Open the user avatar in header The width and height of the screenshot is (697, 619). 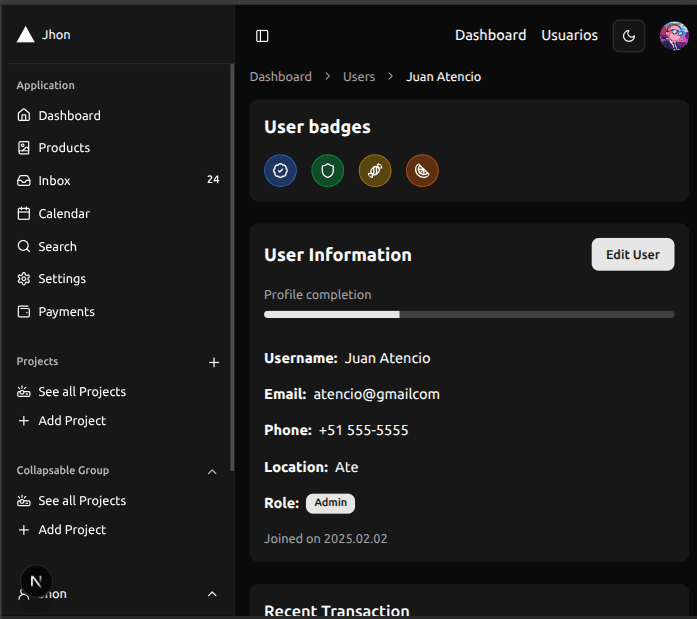(674, 36)
